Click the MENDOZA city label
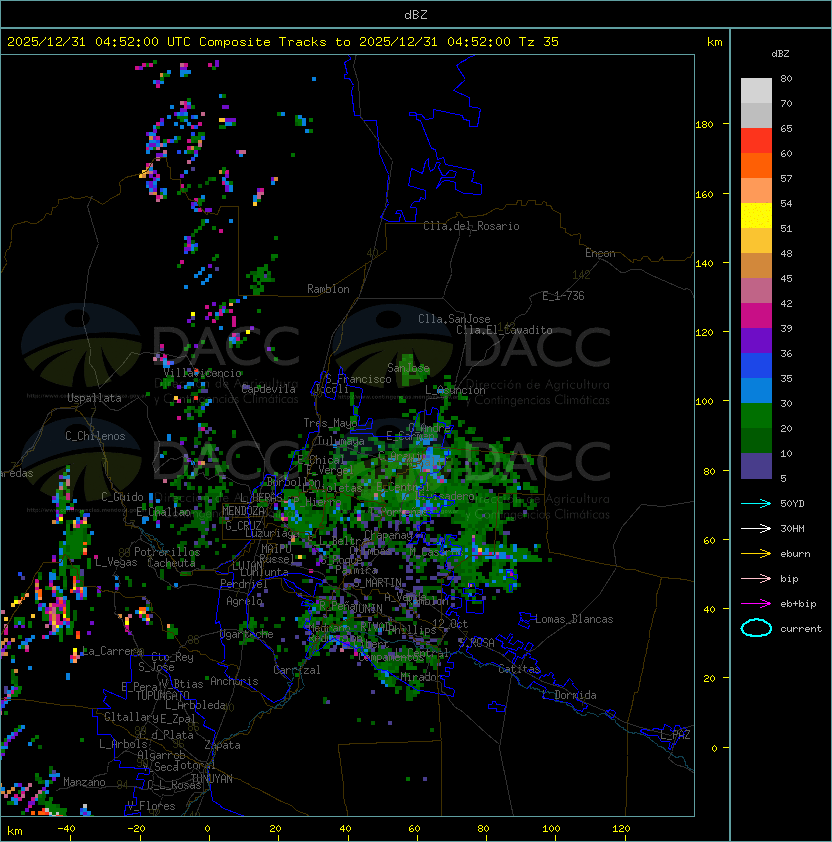Image resolution: width=832 pixels, height=842 pixels. [243, 511]
